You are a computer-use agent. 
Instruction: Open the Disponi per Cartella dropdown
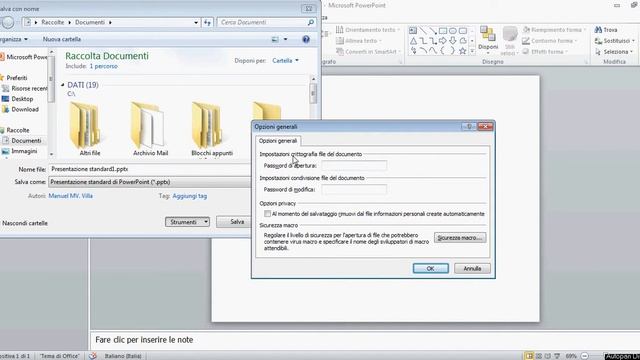(x=285, y=60)
